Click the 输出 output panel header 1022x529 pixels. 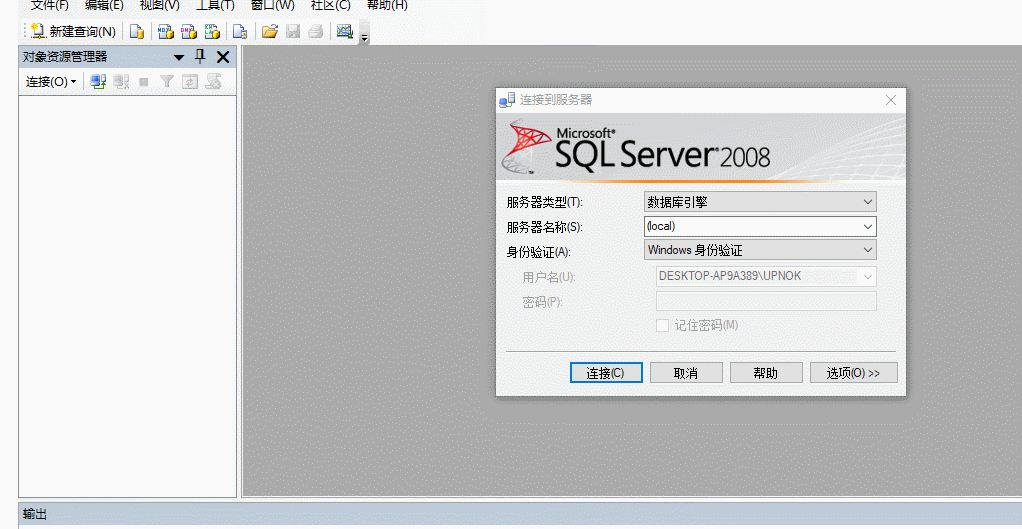point(520,515)
